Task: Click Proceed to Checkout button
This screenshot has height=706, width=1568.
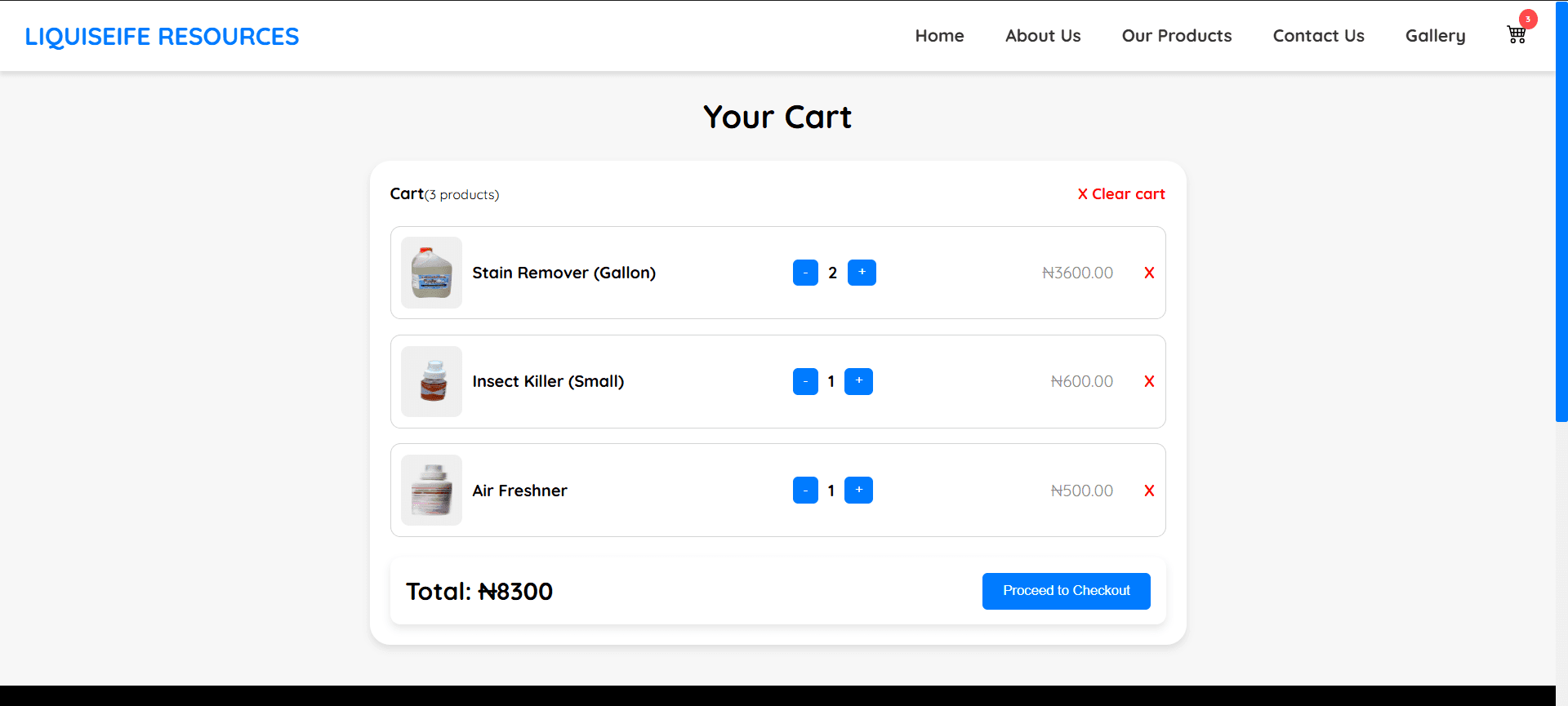Action: pos(1066,591)
